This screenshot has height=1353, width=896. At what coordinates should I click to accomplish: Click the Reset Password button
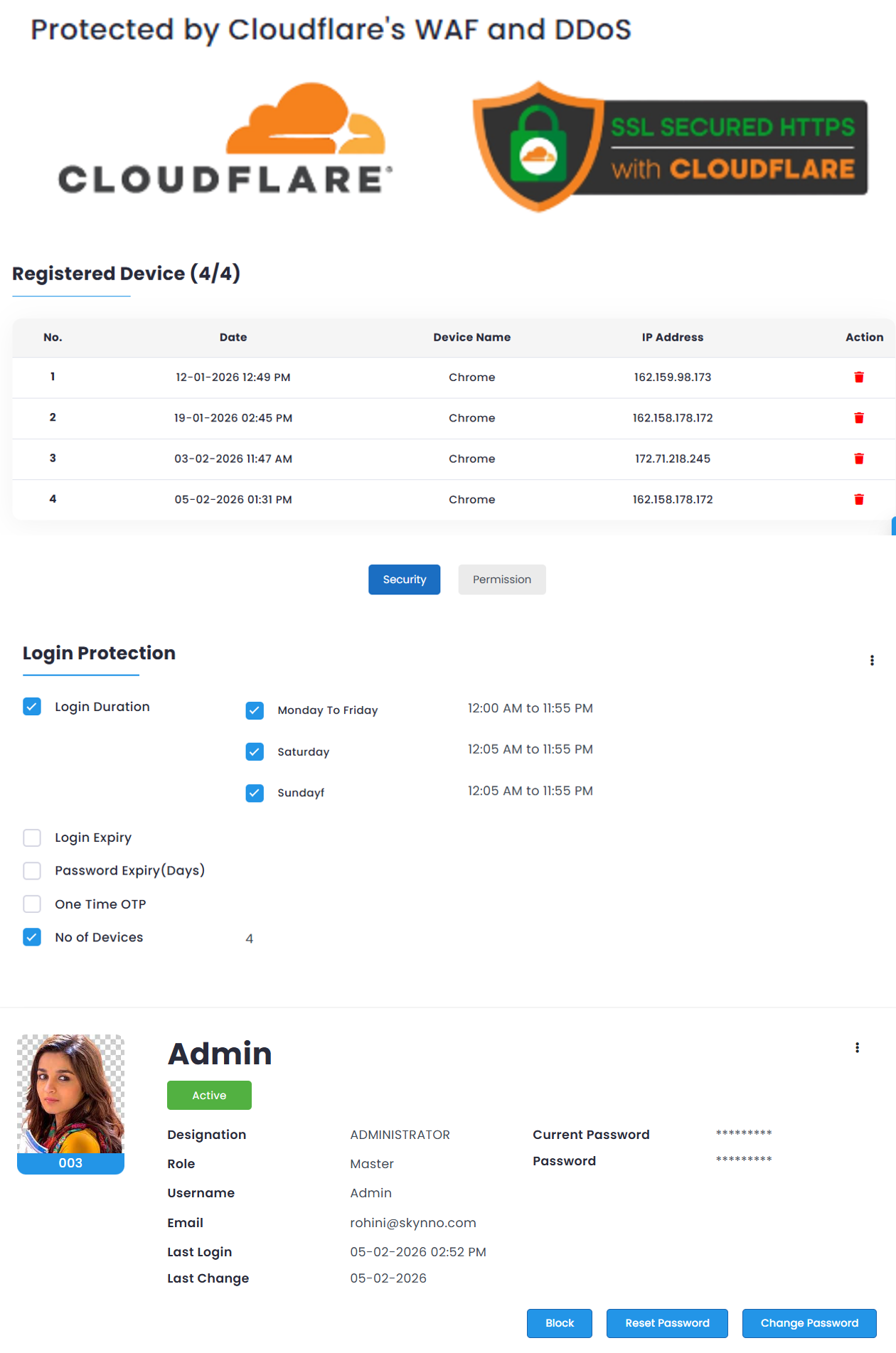coord(667,1323)
